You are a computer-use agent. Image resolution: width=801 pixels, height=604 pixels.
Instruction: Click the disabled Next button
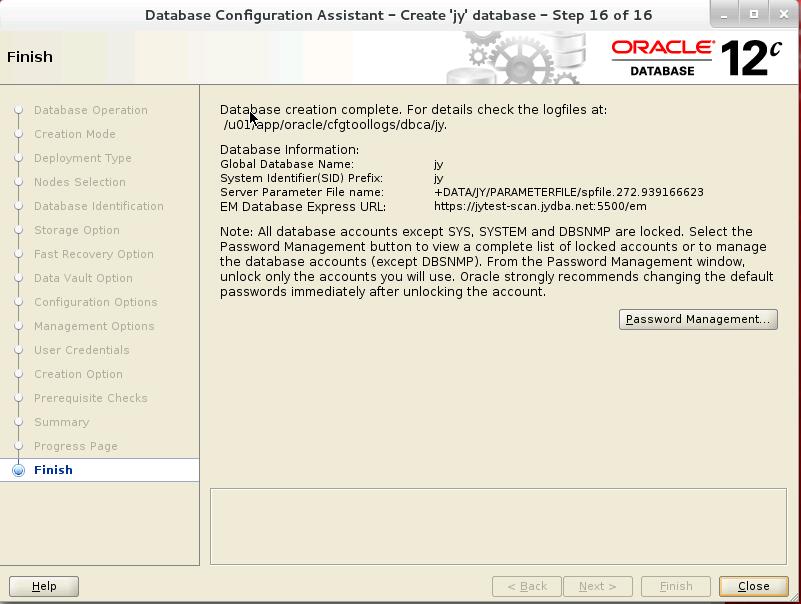click(x=598, y=586)
